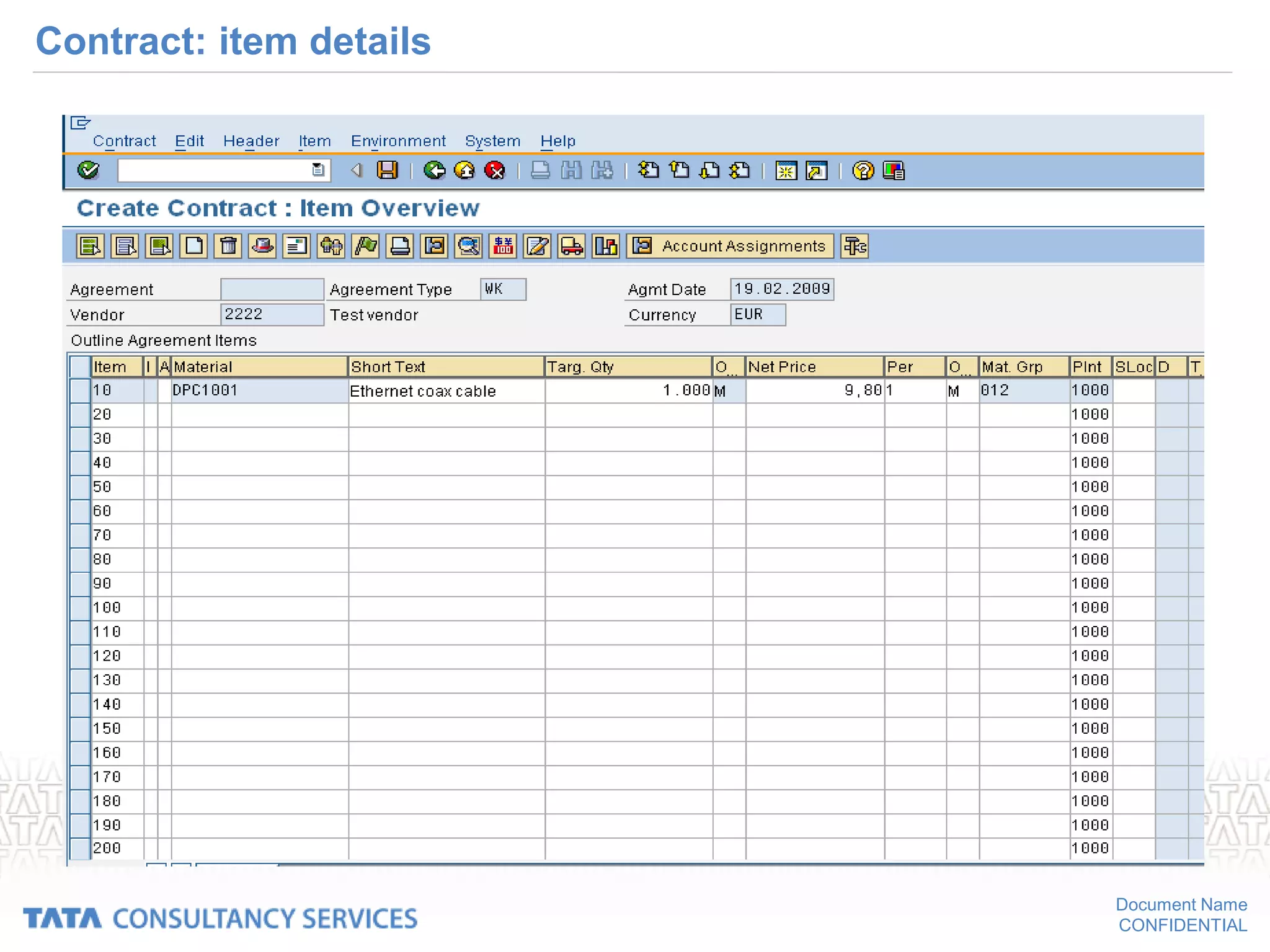Click the yellow Exit up-arrow icon
The height and width of the screenshot is (952, 1270).
464,170
